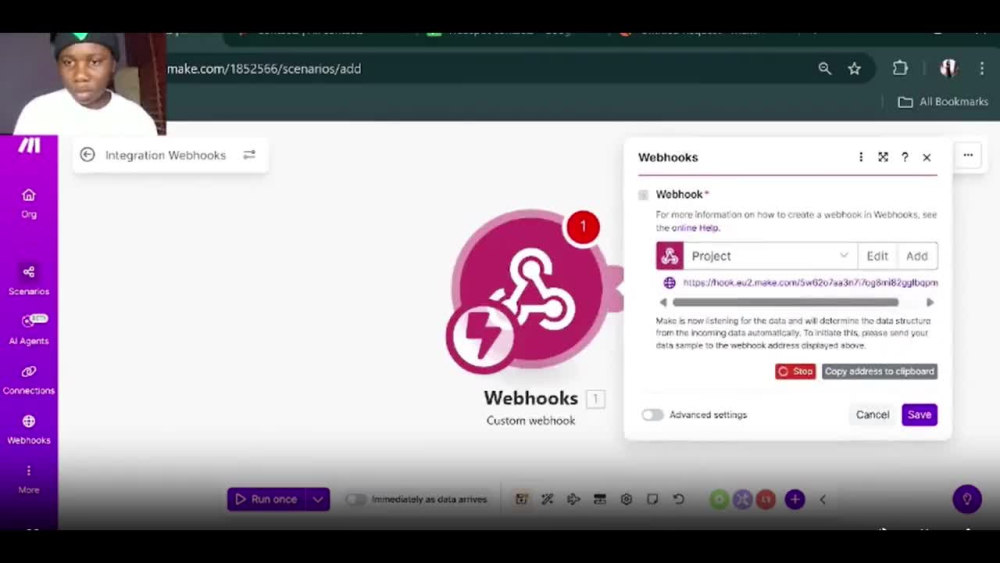This screenshot has width=1000, height=563.
Task: Go back using the arrow beside Integration Webhooks
Action: [87, 155]
